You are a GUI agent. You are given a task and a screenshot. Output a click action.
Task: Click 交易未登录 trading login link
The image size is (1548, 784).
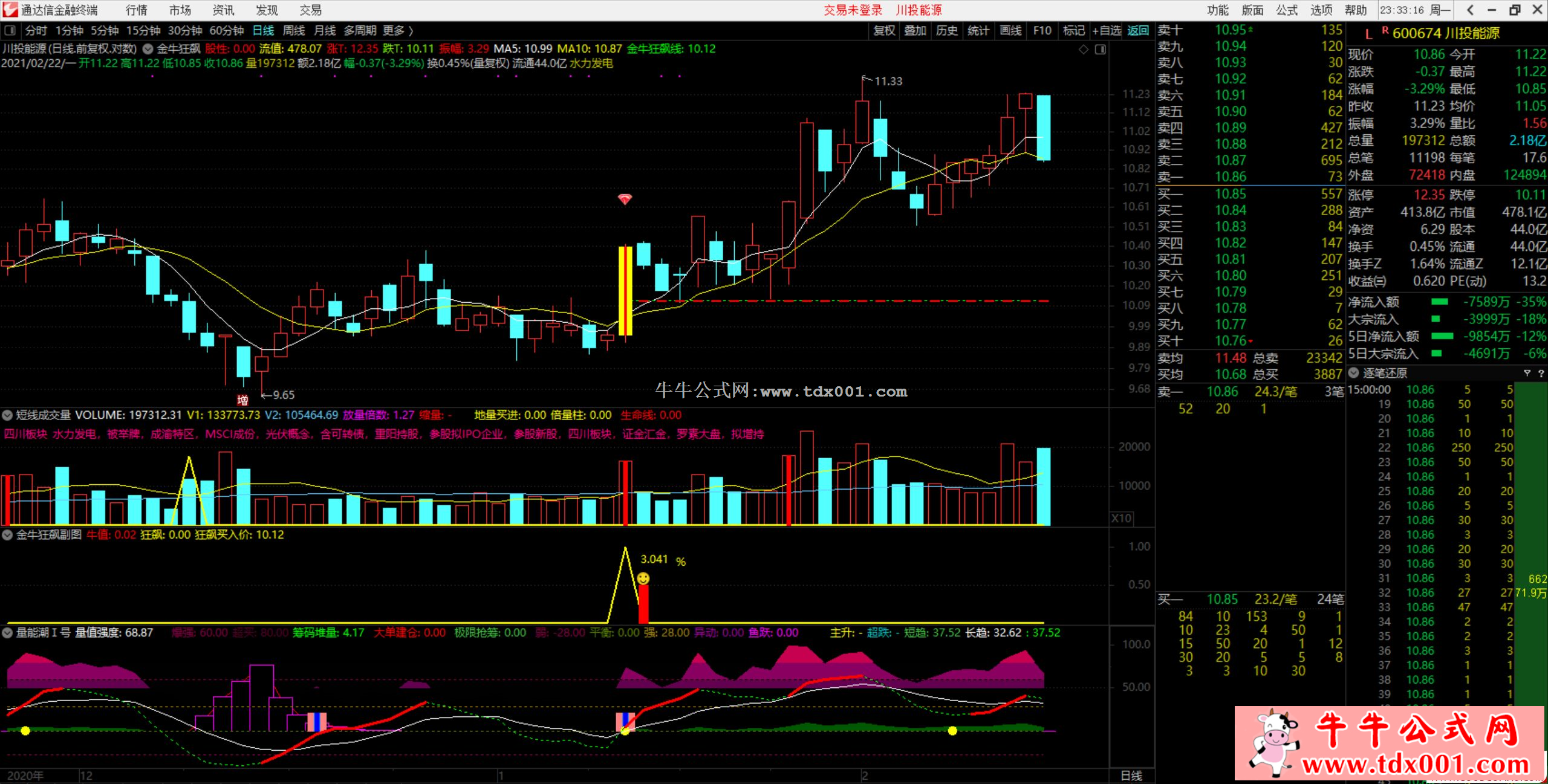coord(853,10)
